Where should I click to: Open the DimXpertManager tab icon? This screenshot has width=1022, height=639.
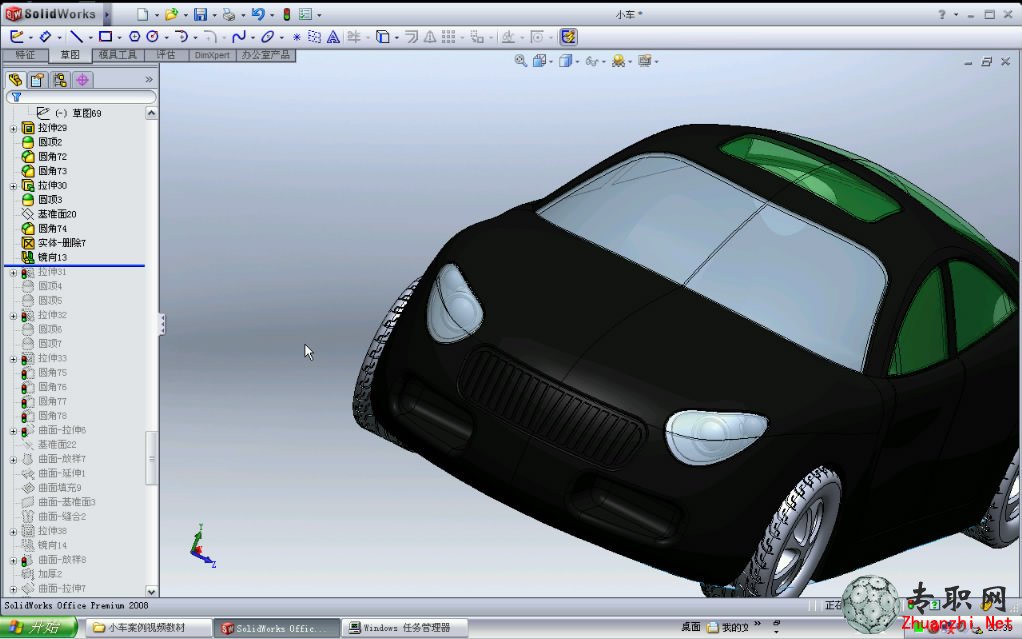(82, 80)
